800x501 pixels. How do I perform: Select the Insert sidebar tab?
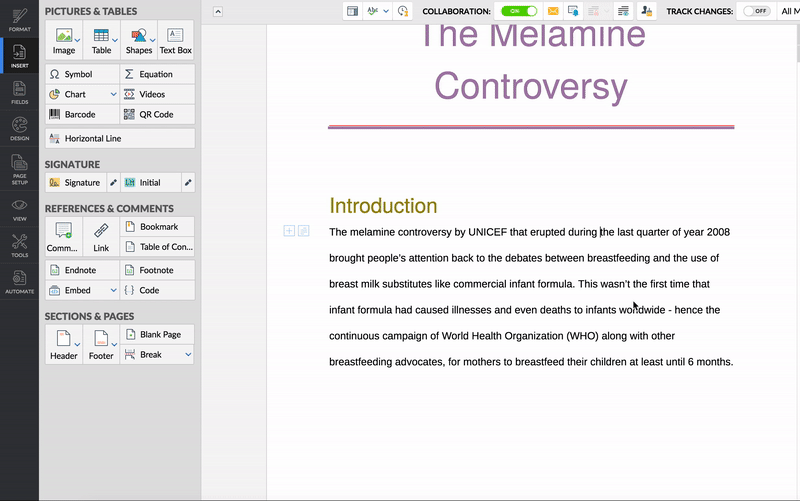tap(19, 56)
